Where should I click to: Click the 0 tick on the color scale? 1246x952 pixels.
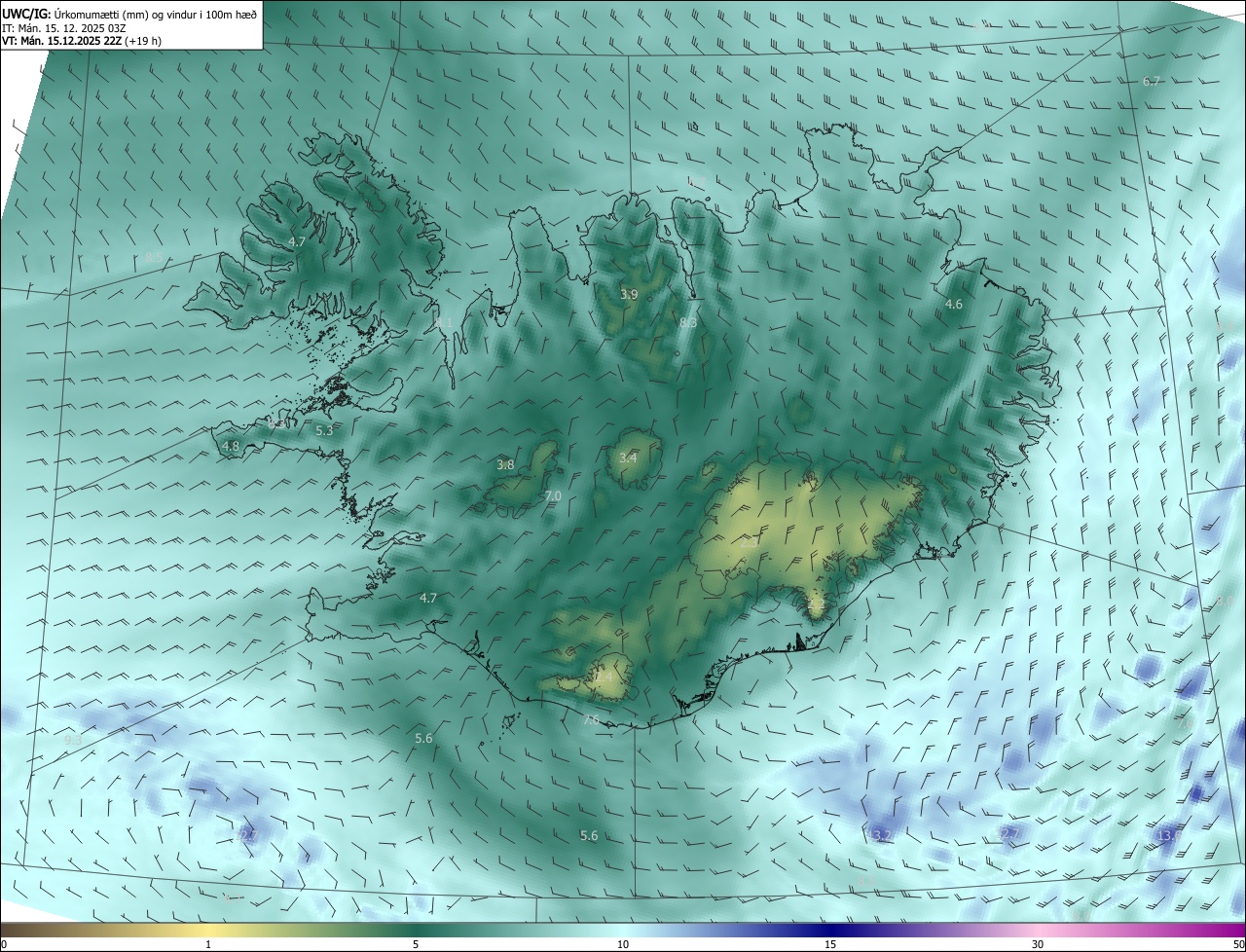tap(4, 944)
